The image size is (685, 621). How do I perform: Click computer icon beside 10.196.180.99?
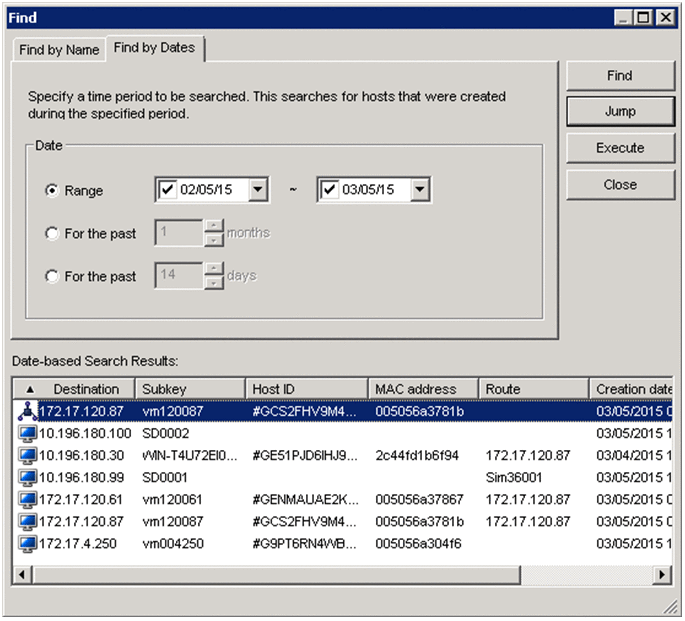pos(28,477)
